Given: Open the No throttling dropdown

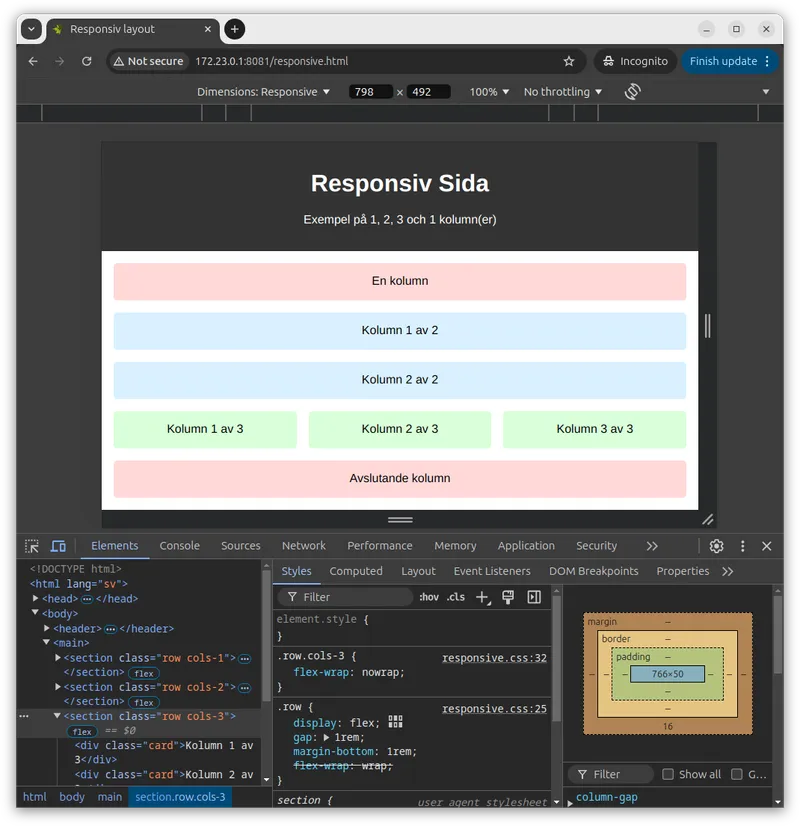Looking at the screenshot, I should click(x=563, y=92).
